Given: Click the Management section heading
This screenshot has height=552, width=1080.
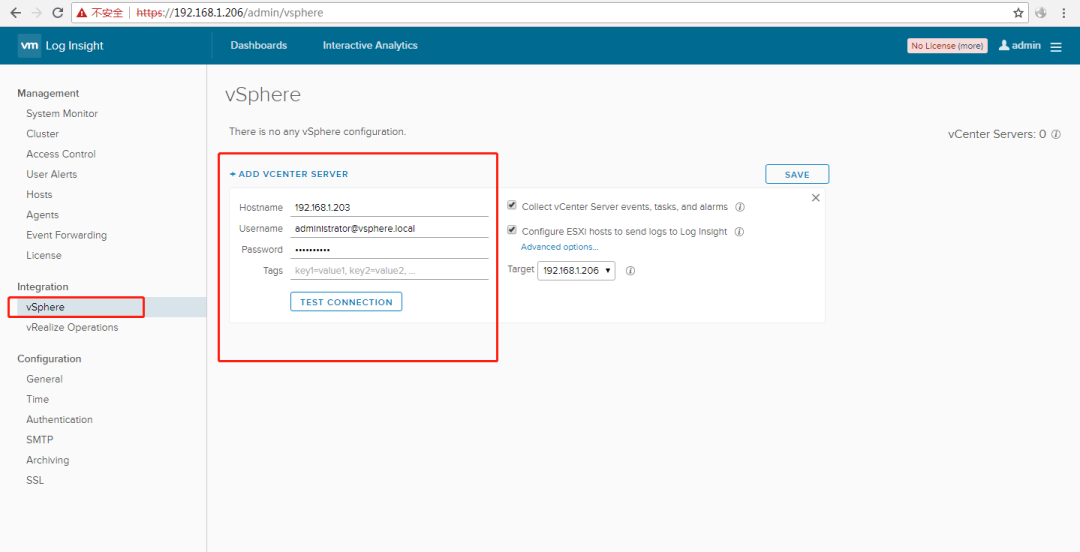Looking at the screenshot, I should [x=48, y=93].
